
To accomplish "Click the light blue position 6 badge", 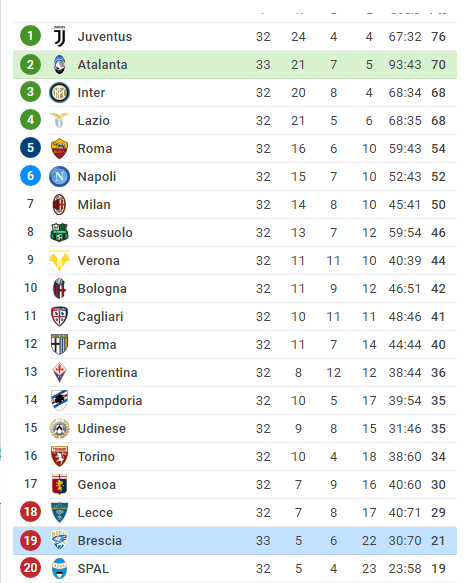I will 30,175.
